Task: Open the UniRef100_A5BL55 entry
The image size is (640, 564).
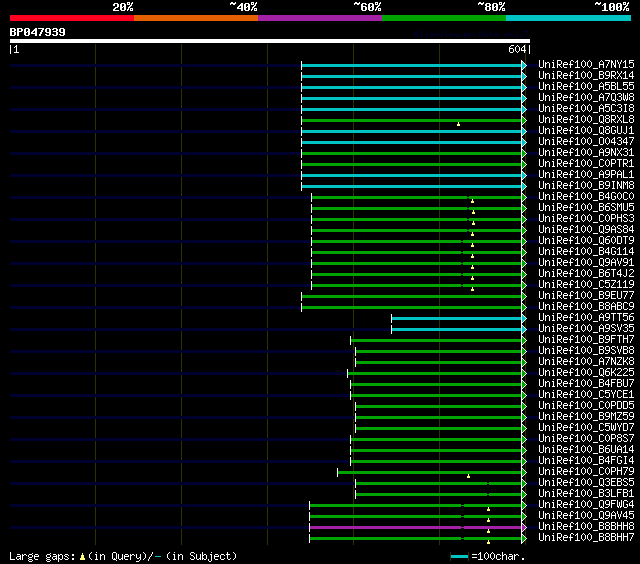Action: coord(586,87)
